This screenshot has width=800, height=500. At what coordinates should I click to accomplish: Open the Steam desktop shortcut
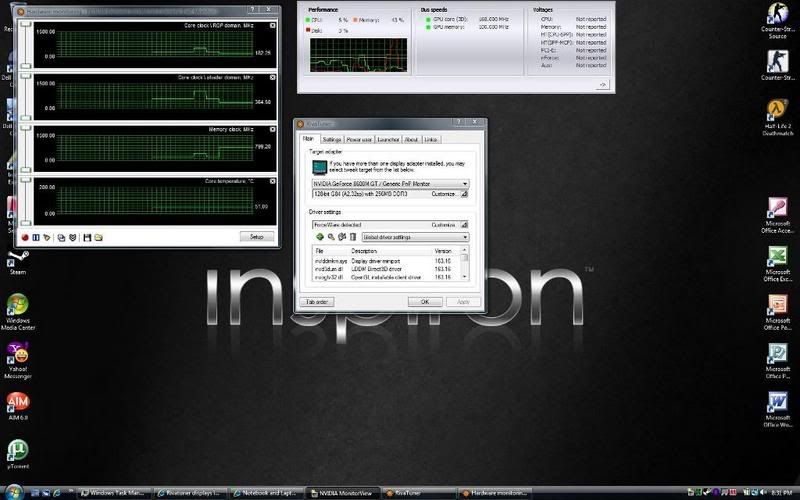coord(18,262)
